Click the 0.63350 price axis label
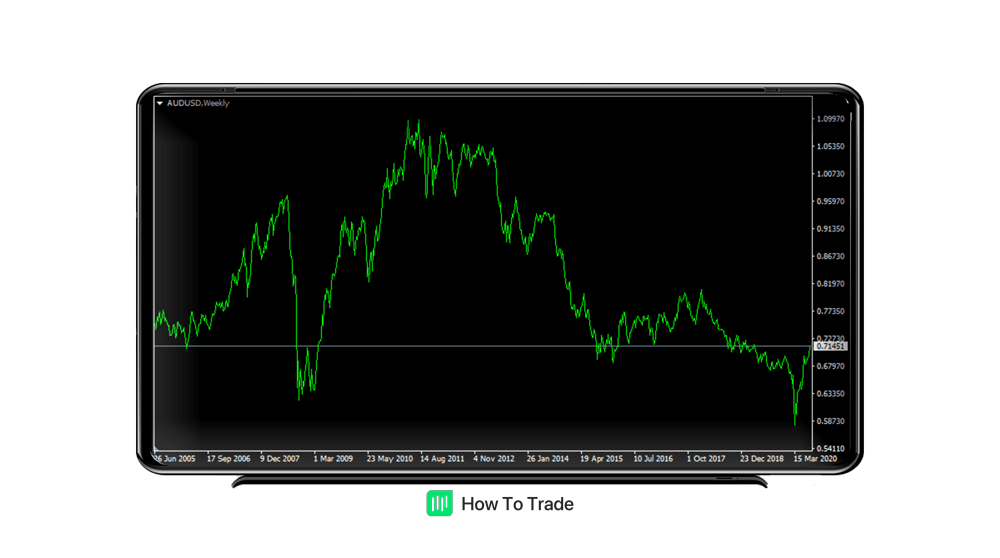Viewport: 1000px width, 558px height. [831, 394]
